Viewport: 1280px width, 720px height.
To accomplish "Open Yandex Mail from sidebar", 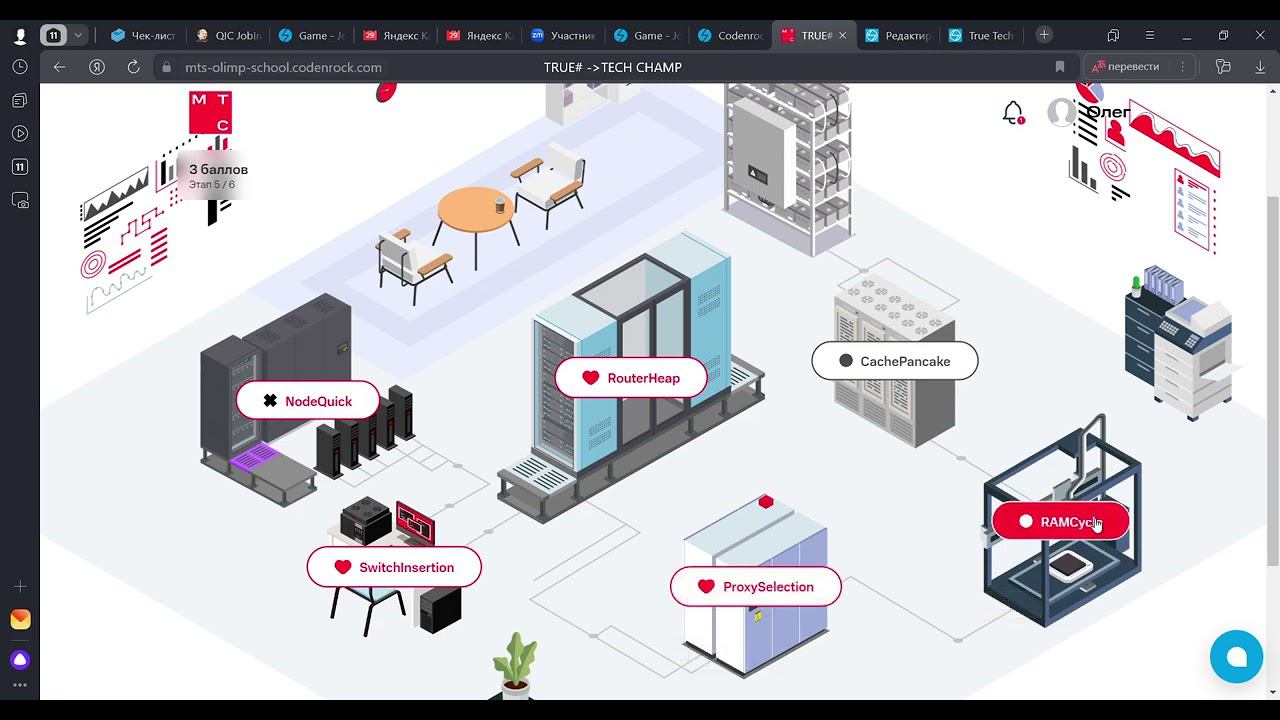I will 20,620.
